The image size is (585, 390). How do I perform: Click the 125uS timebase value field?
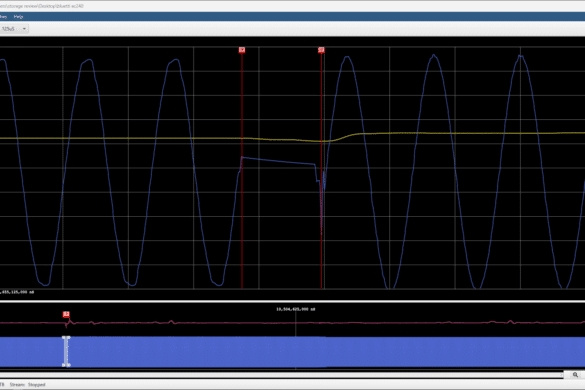10,29
